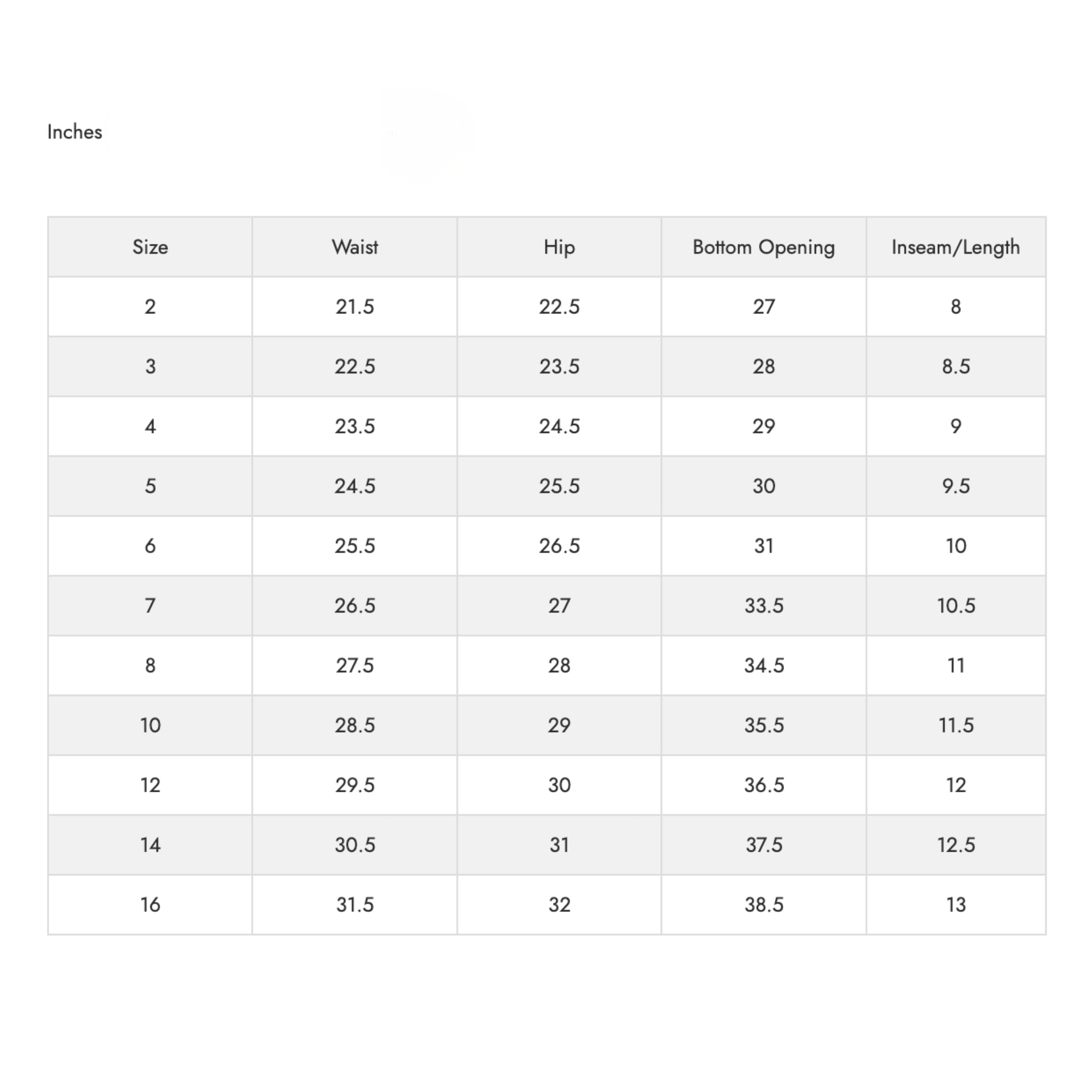Click size 12 row label

coord(150,785)
